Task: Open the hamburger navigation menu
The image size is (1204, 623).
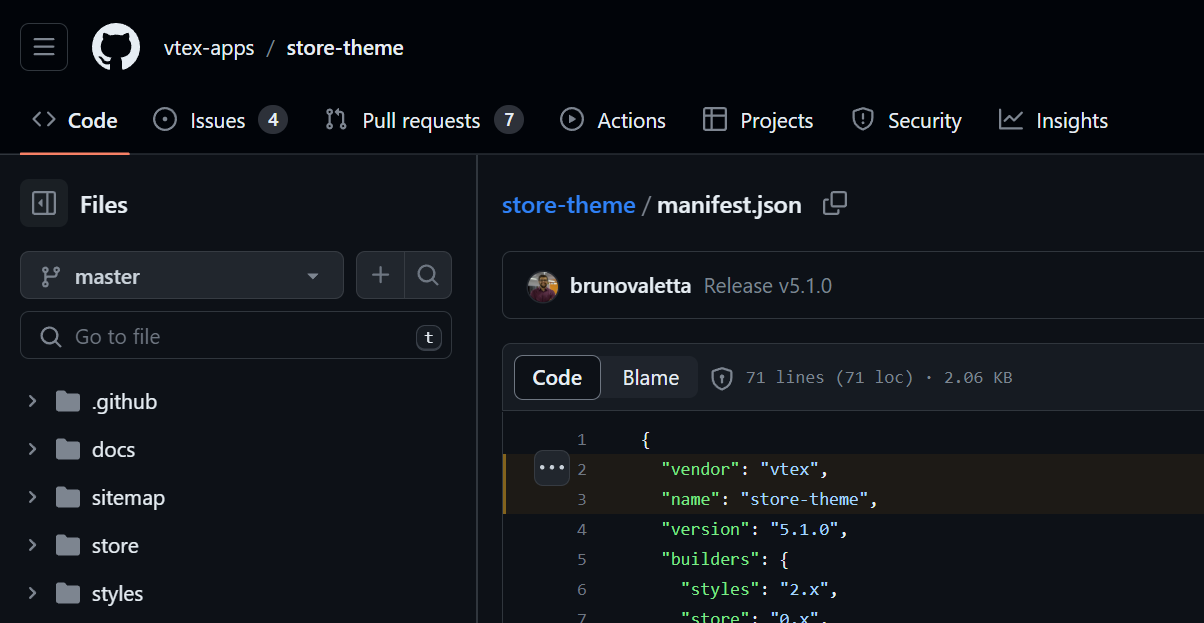Action: tap(44, 47)
